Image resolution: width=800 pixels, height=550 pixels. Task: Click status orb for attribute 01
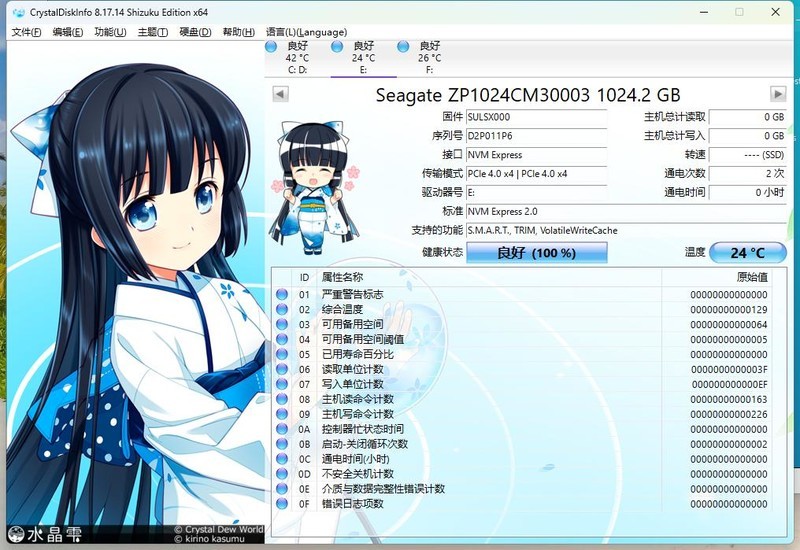(282, 294)
